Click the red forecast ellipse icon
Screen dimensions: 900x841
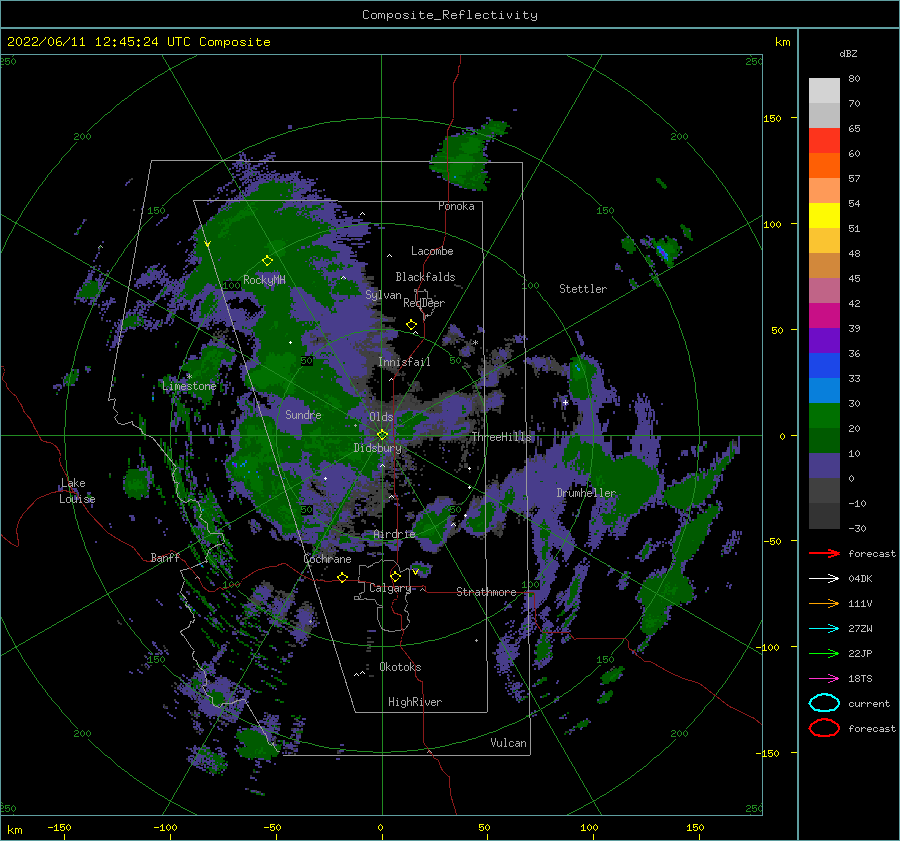[824, 728]
